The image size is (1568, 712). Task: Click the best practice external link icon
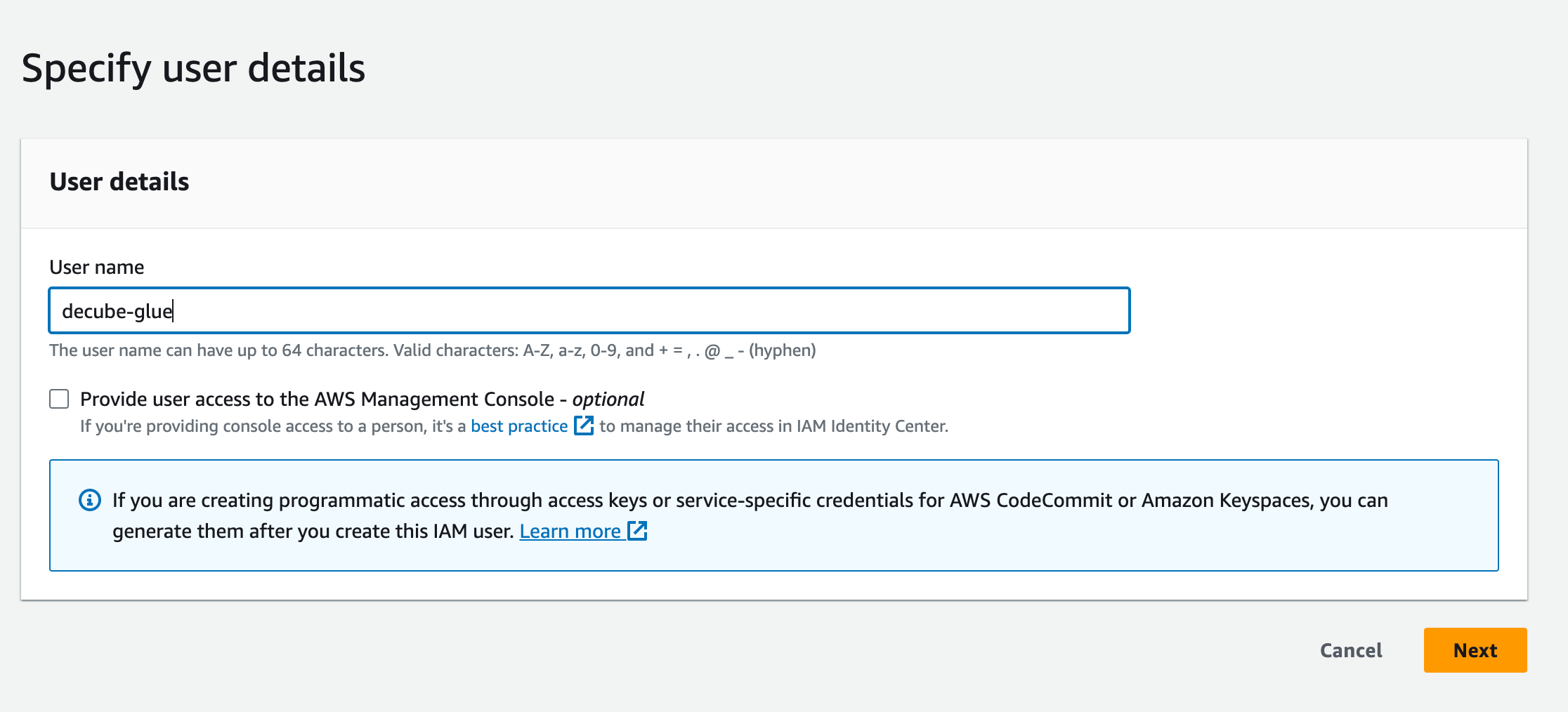click(584, 426)
